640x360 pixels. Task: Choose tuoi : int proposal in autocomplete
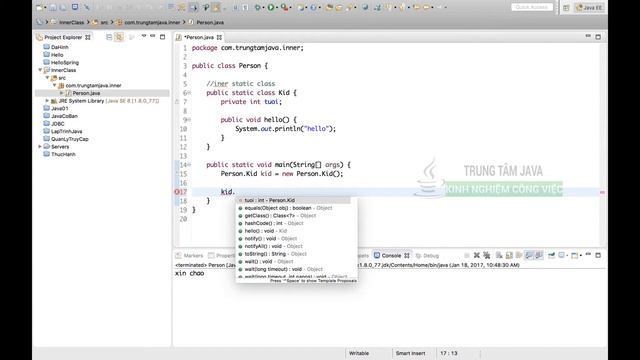(293, 200)
